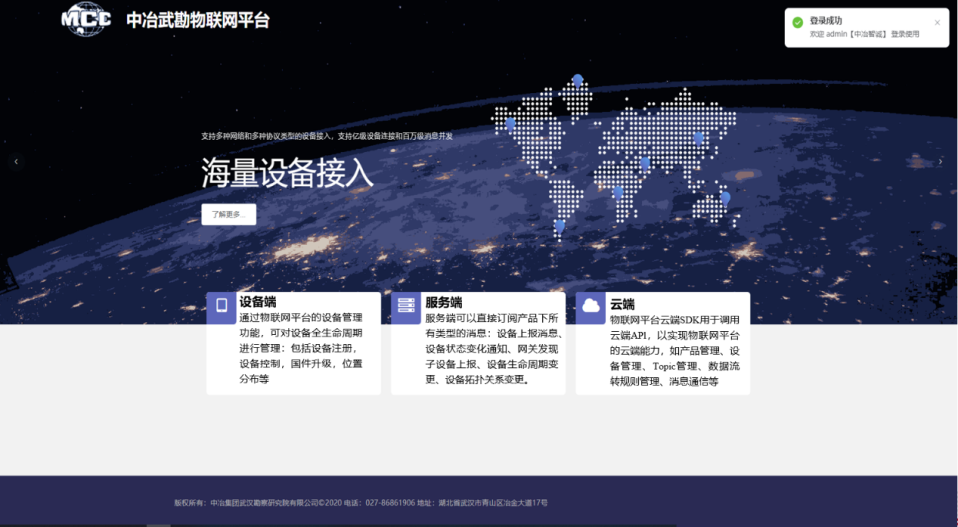Viewport: 958px width, 527px height.
Task: Click the bottommost map pin of dotted map
Action: coord(560,227)
